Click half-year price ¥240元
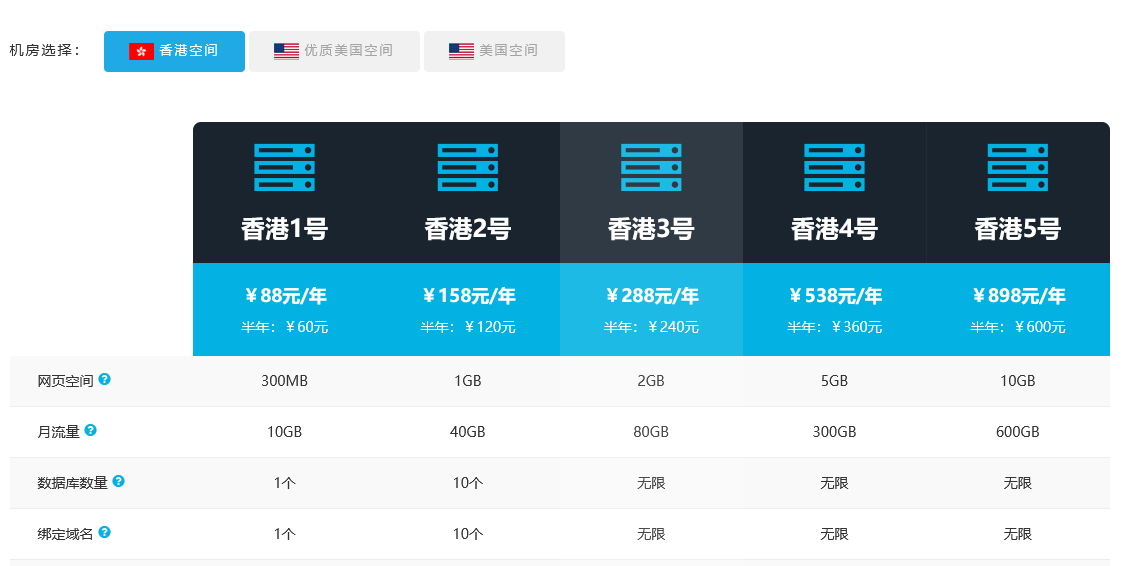Viewport: 1122px width, 566px height. (x=673, y=327)
